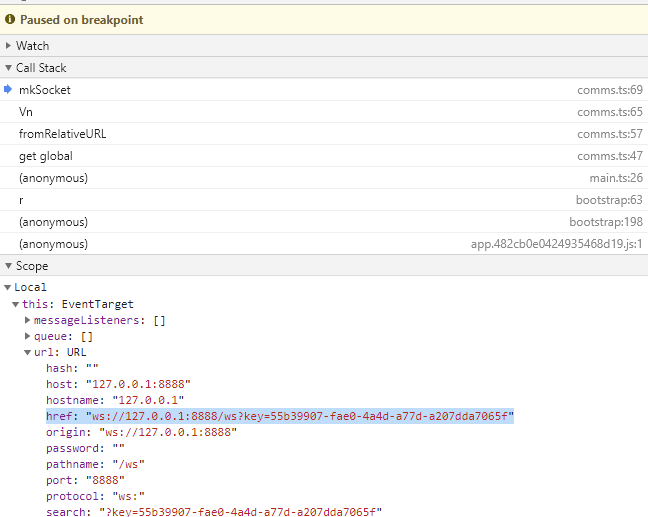Click the origin value "ws://127.0.0.1:8888"

tap(168, 432)
